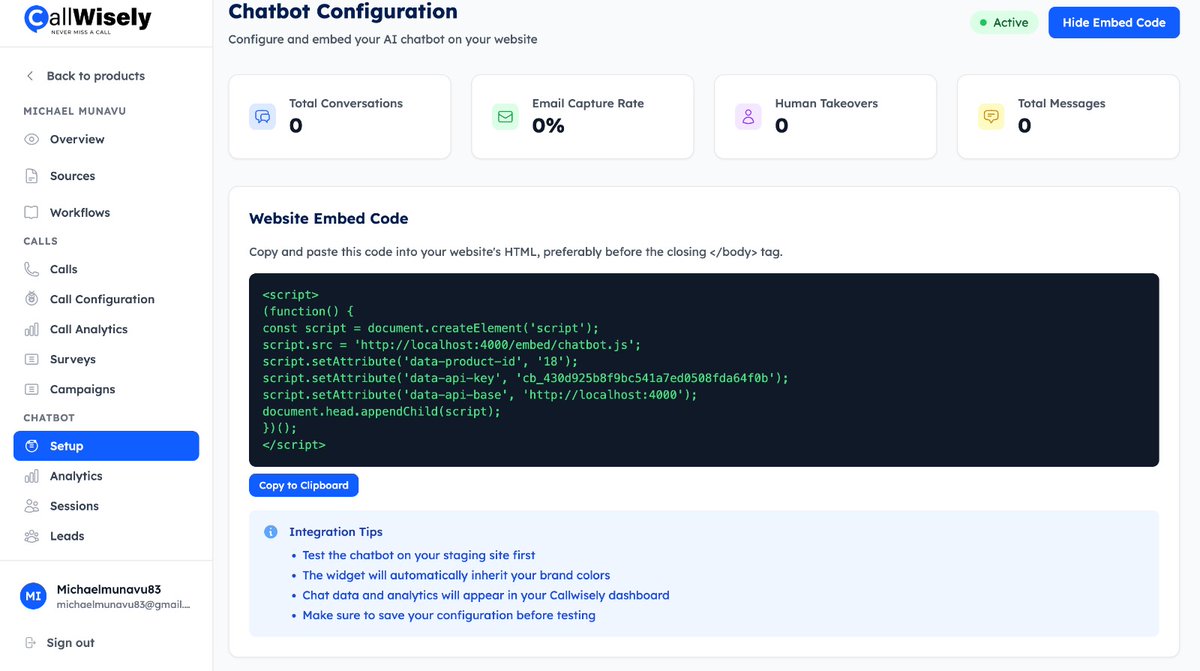Click the Active status badge
The image size is (1200, 671).
click(x=1004, y=22)
